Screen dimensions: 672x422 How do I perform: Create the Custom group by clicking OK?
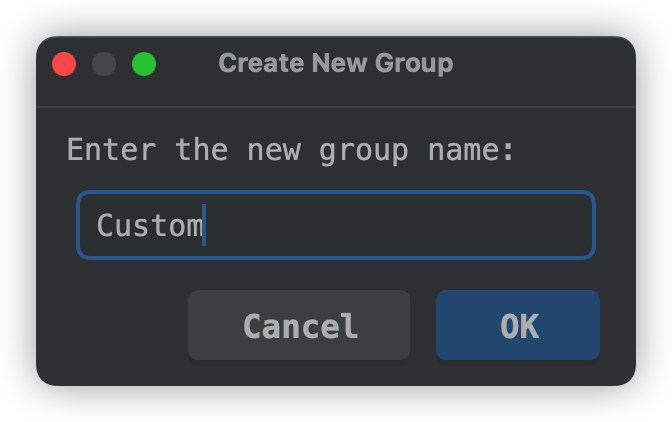(518, 325)
